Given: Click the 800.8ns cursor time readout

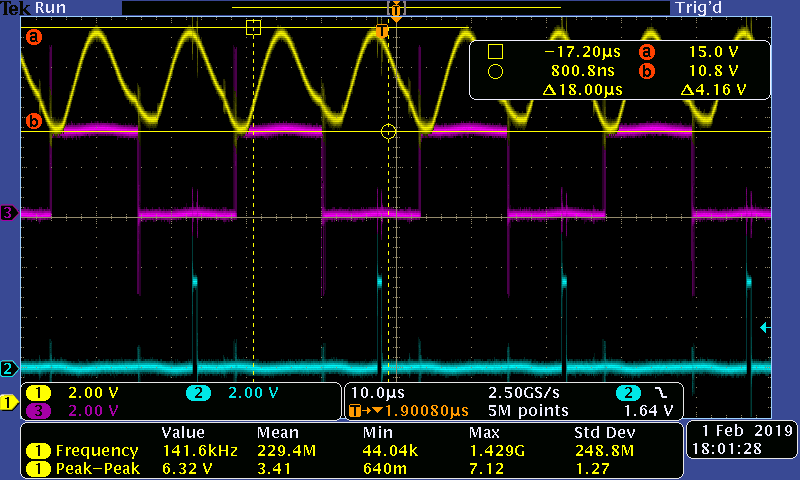Looking at the screenshot, I should [x=583, y=71].
